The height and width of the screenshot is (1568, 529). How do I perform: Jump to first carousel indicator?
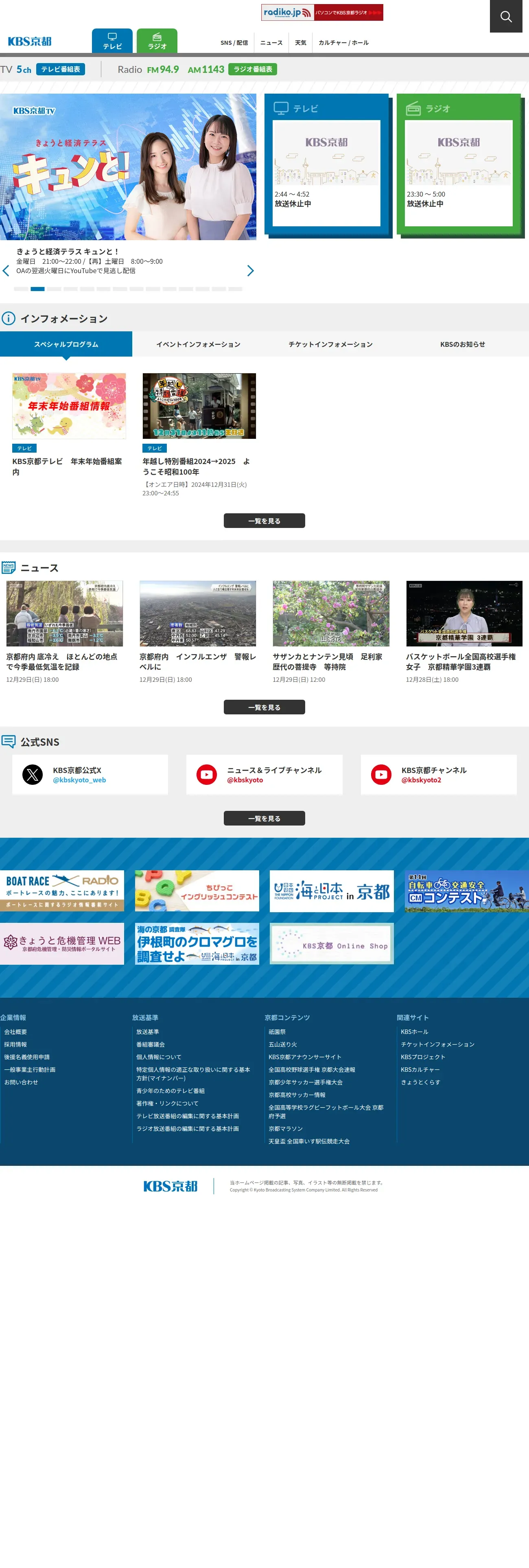tap(21, 289)
